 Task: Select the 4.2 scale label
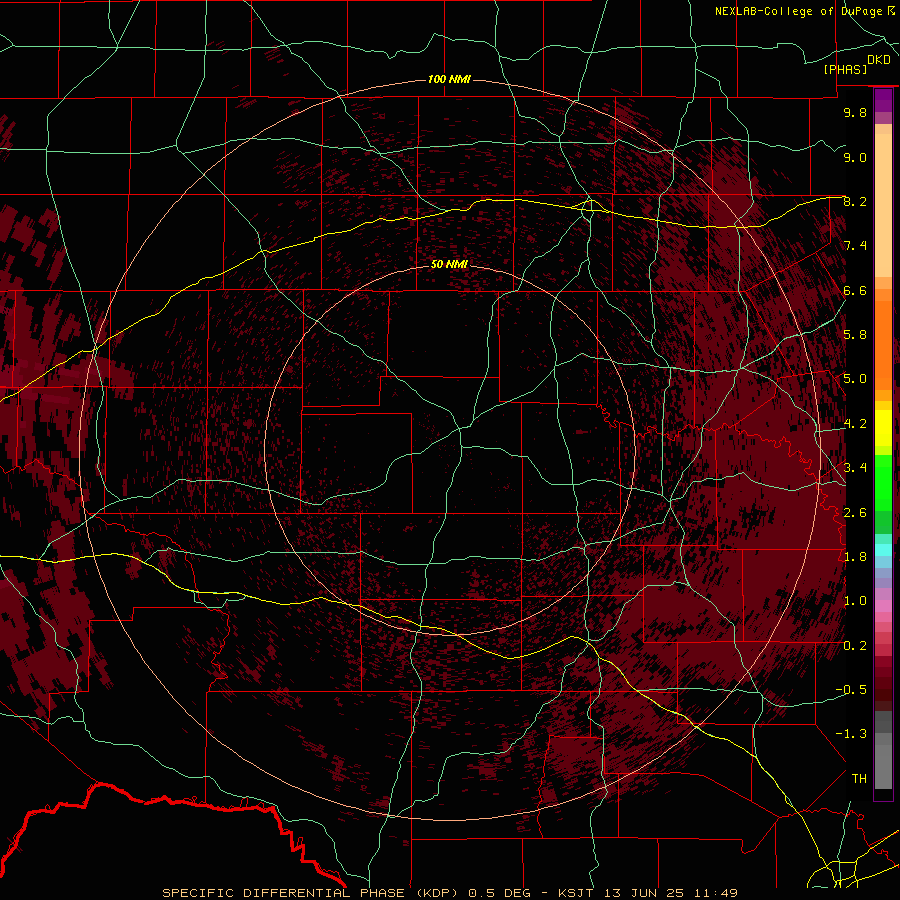[855, 424]
